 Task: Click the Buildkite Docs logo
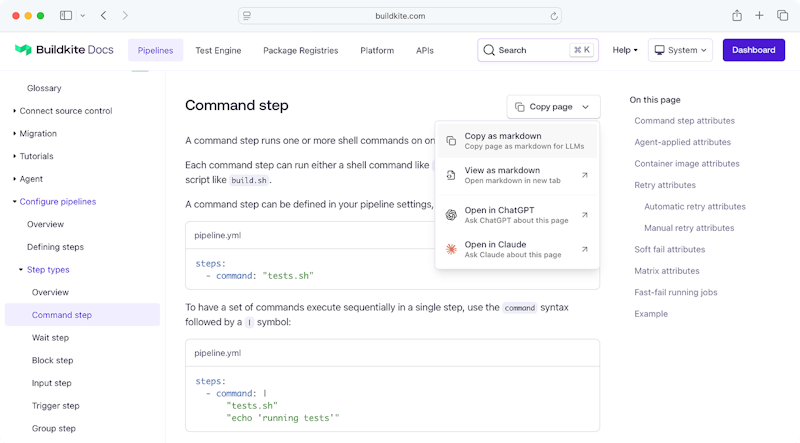coord(64,50)
